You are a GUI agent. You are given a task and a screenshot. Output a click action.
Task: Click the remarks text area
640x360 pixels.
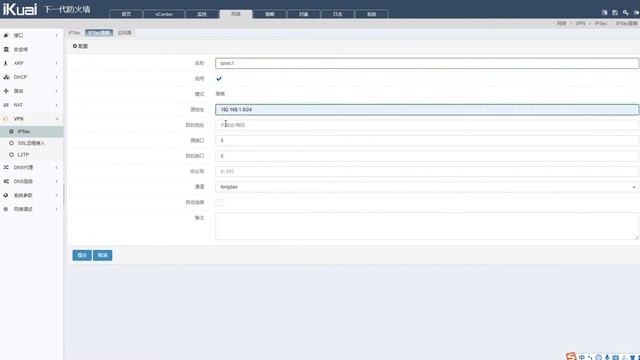(427, 226)
